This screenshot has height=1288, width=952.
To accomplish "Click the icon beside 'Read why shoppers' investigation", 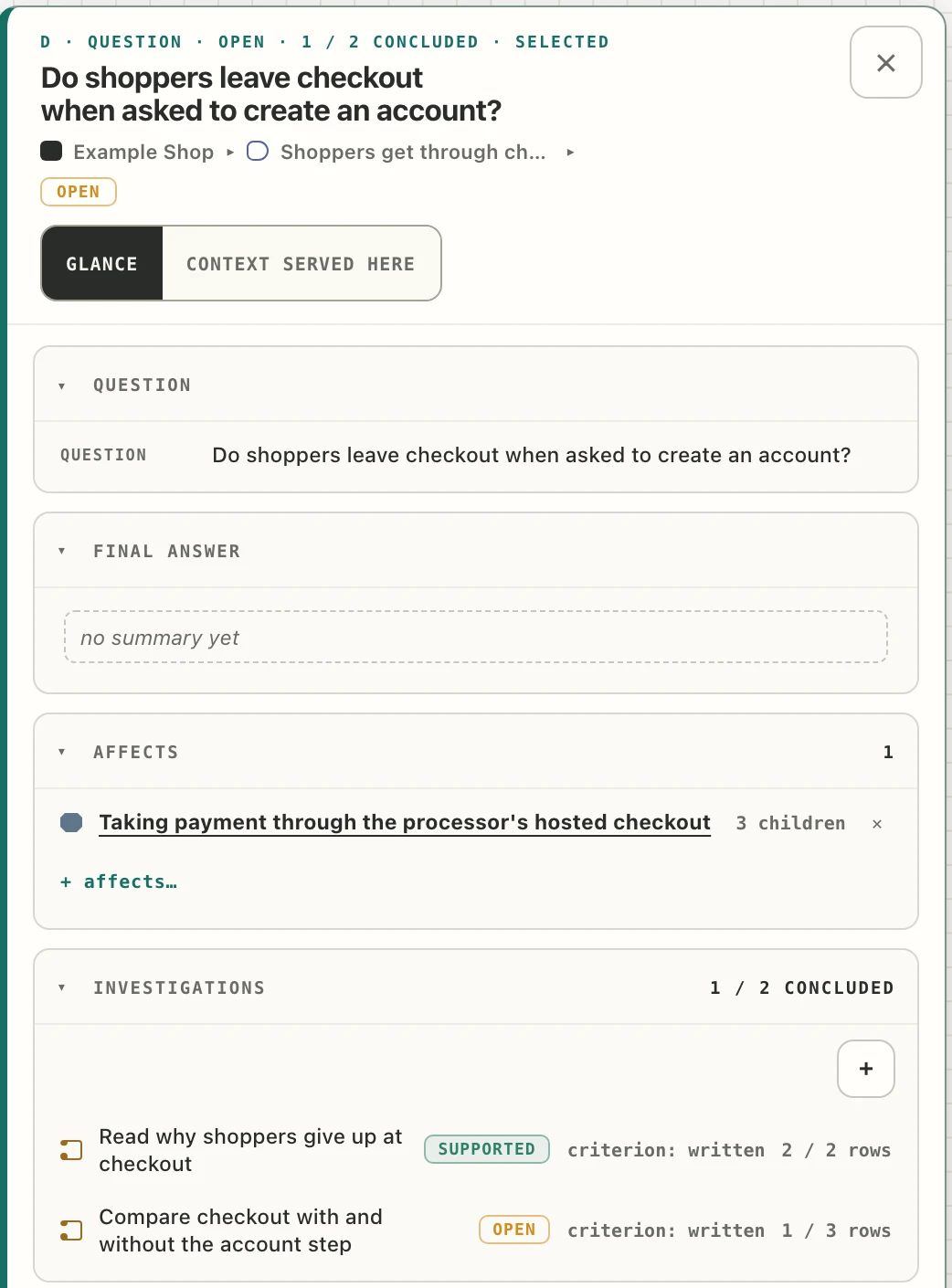I will click(x=71, y=1150).
